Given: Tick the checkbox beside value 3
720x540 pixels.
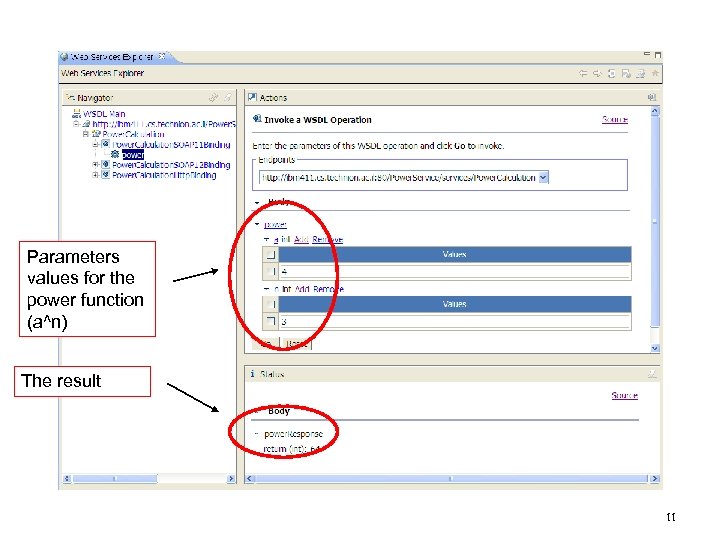Looking at the screenshot, I should click(271, 321).
